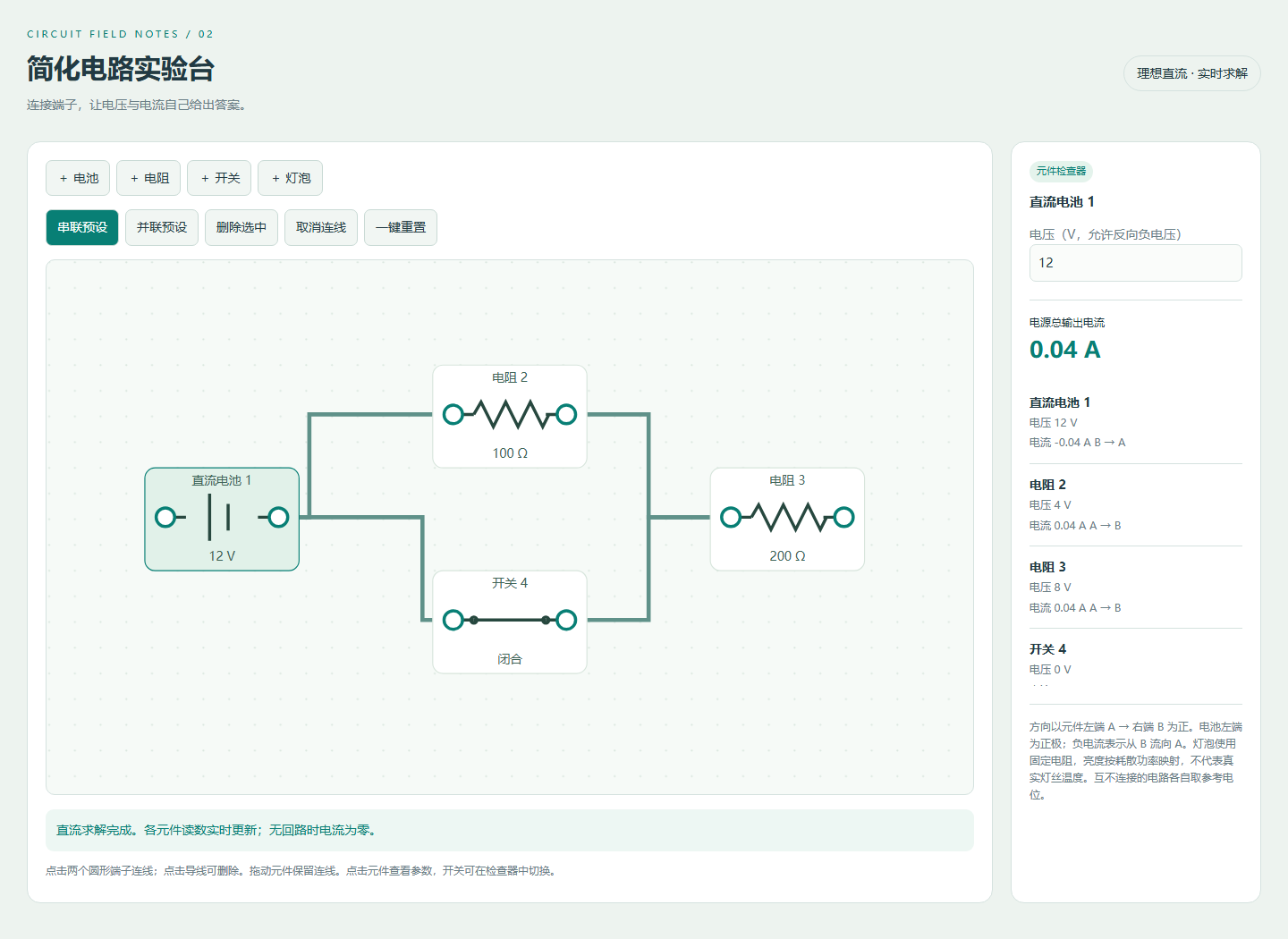The height and width of the screenshot is (939, 1288).
Task: Add a switch with the + 开关 button
Action: click(x=219, y=178)
